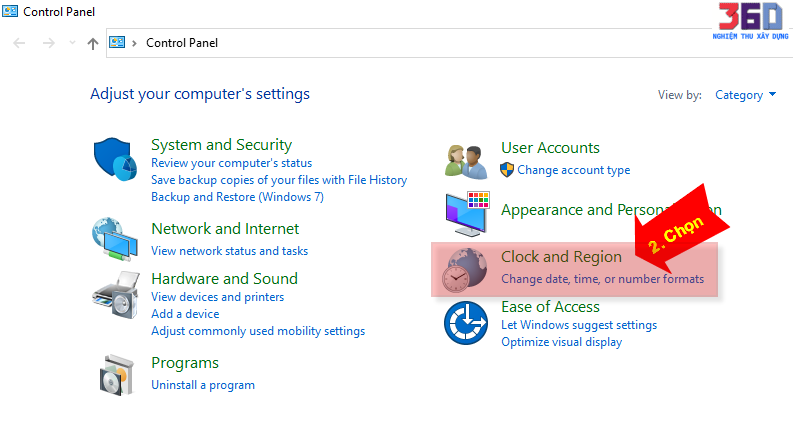This screenshot has height=427, width=793.
Task: Expand the address bar chevron before Control Panel
Action: click(x=134, y=43)
